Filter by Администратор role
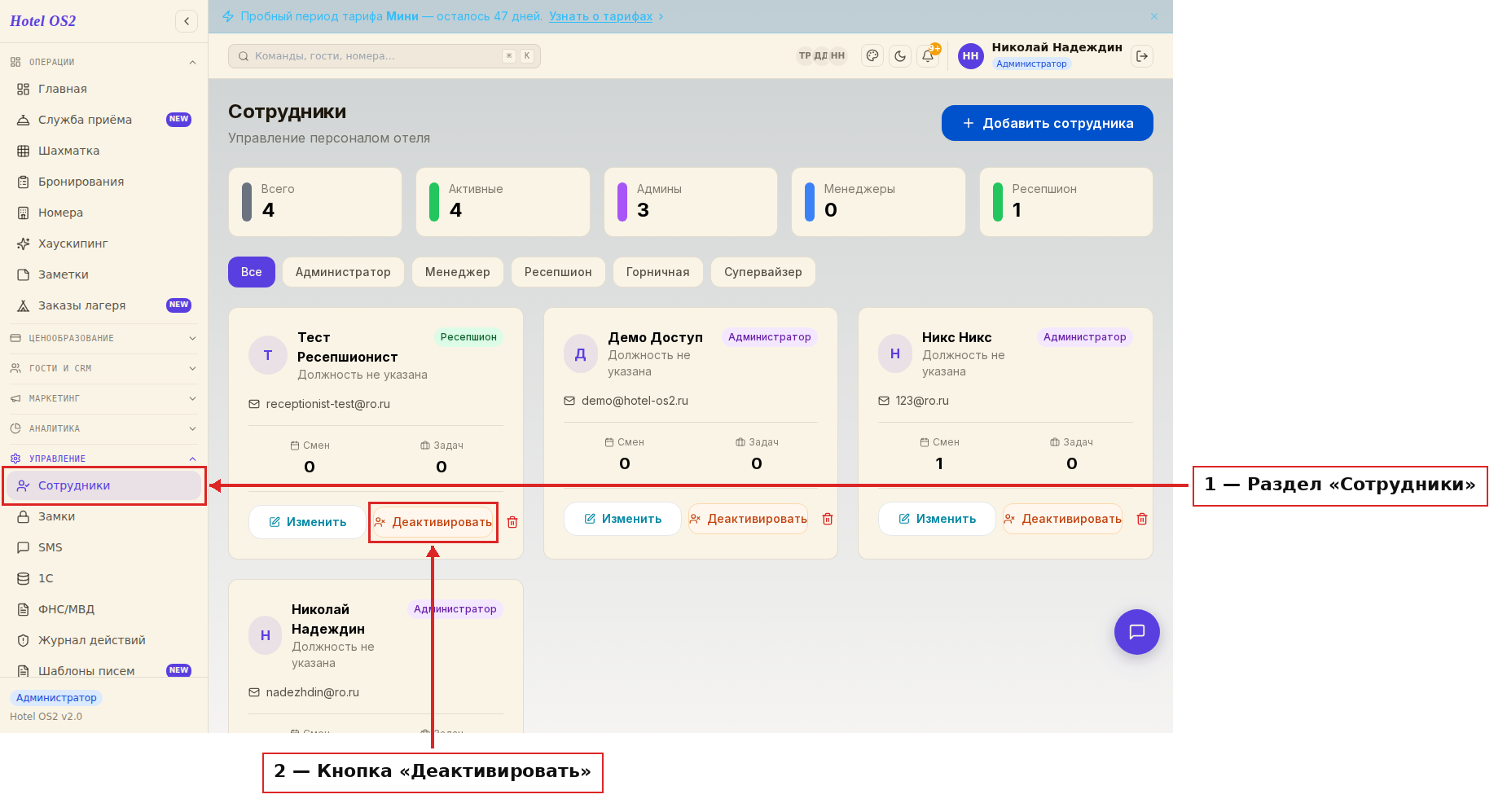Image resolution: width=1507 pixels, height=812 pixels. [x=343, y=272]
